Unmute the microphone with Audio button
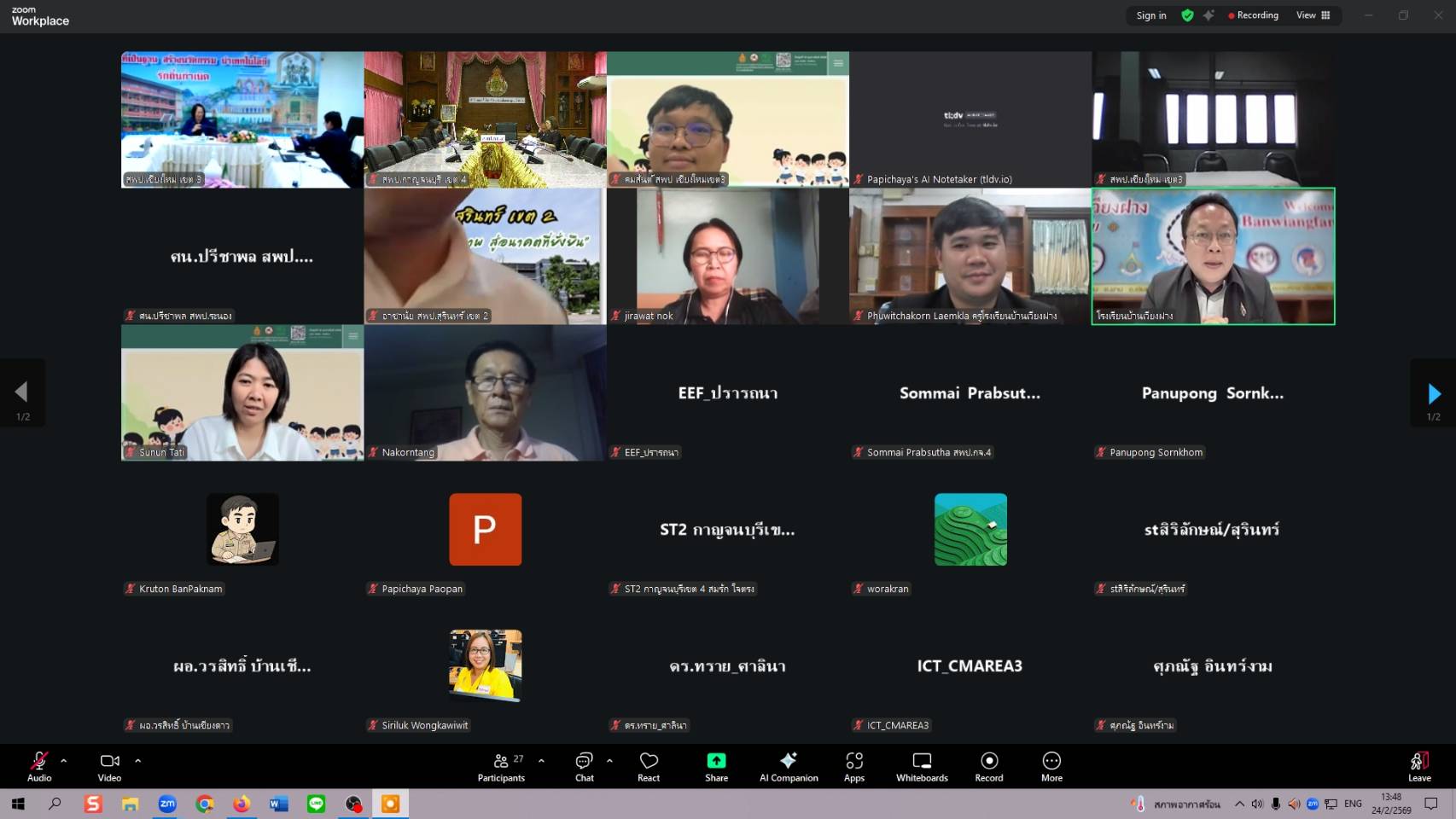Viewport: 1456px width, 819px height. click(39, 765)
